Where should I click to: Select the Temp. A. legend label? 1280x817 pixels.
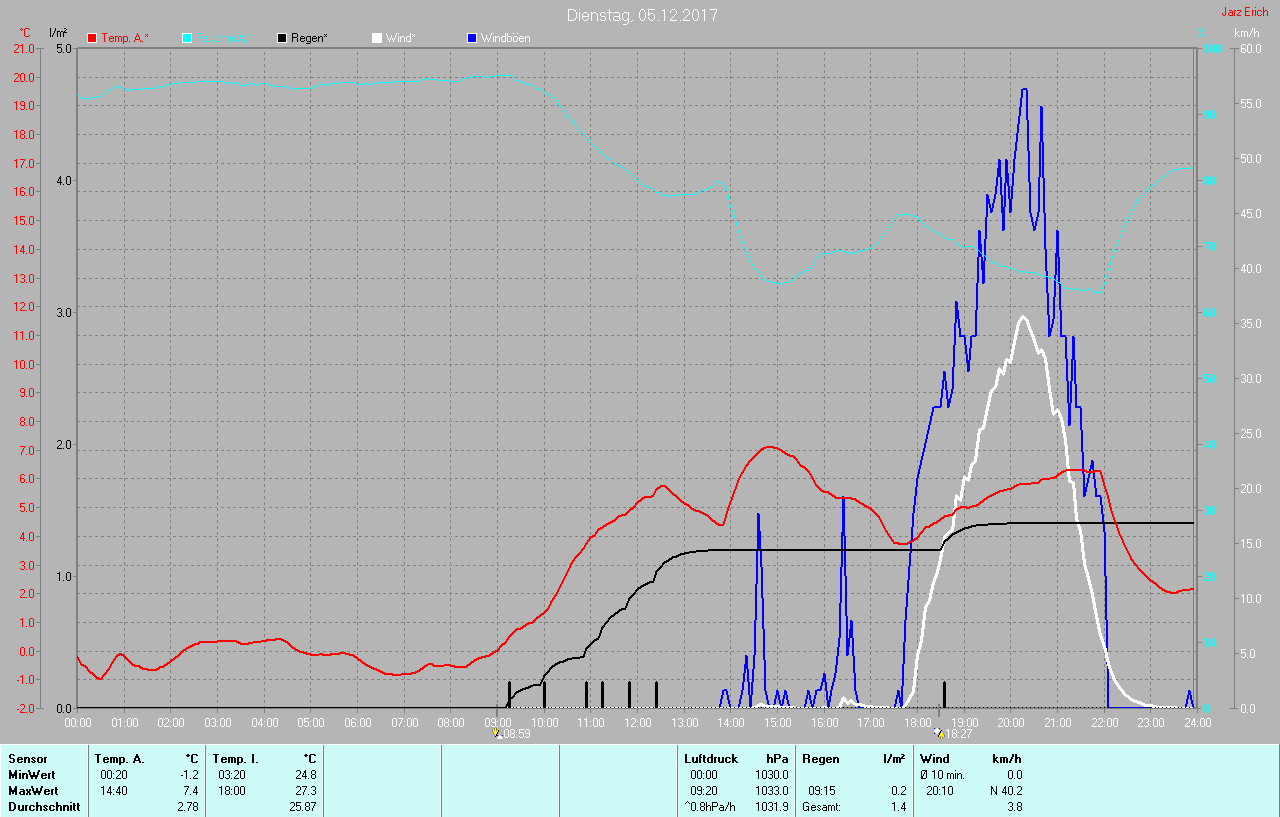click(x=124, y=38)
